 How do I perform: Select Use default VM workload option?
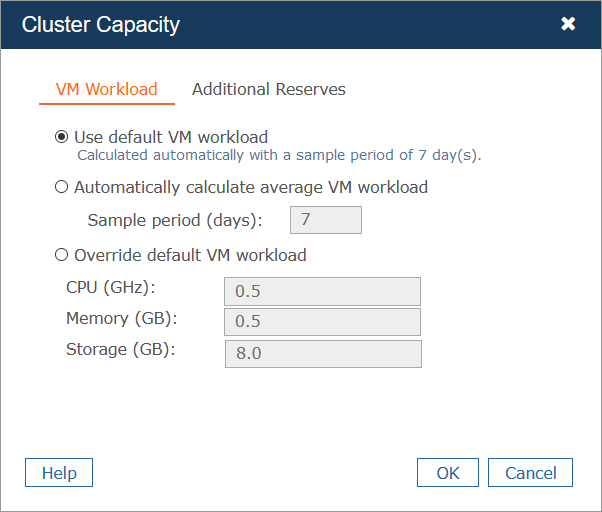pos(61,137)
